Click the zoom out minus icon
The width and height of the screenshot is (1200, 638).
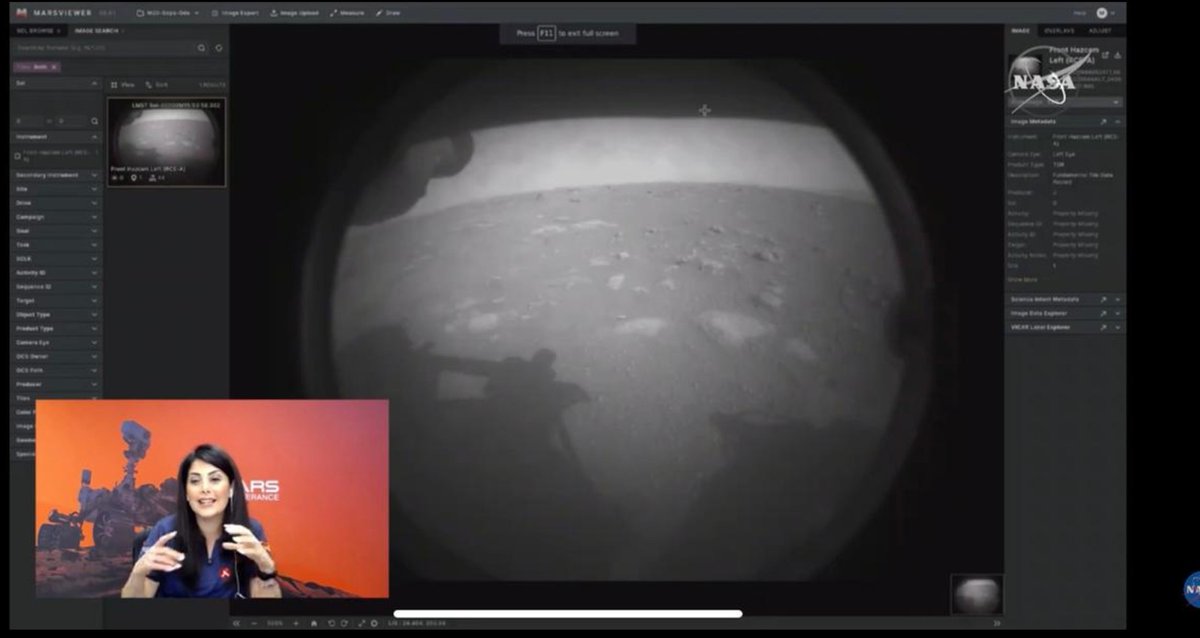click(254, 623)
